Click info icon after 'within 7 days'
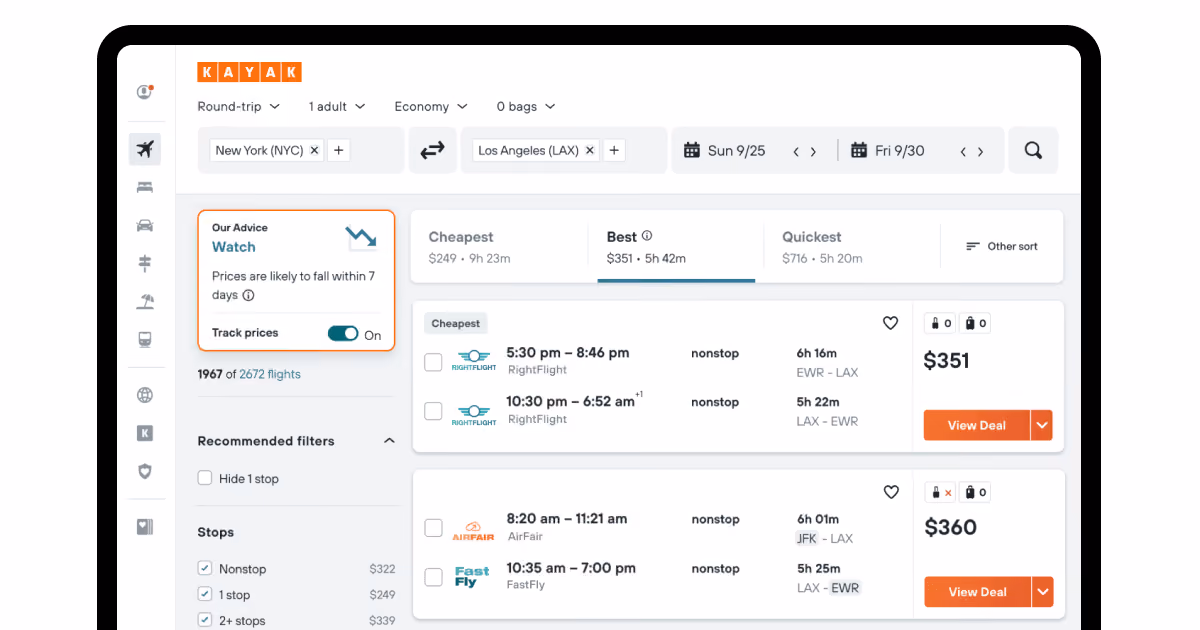 pos(248,295)
